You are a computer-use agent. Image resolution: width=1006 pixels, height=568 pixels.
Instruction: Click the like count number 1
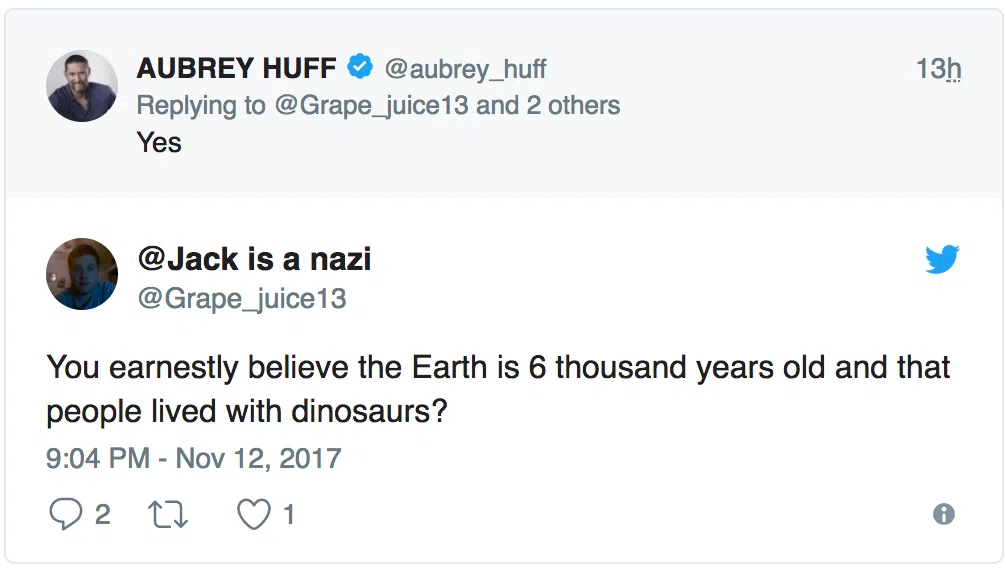tap(289, 515)
